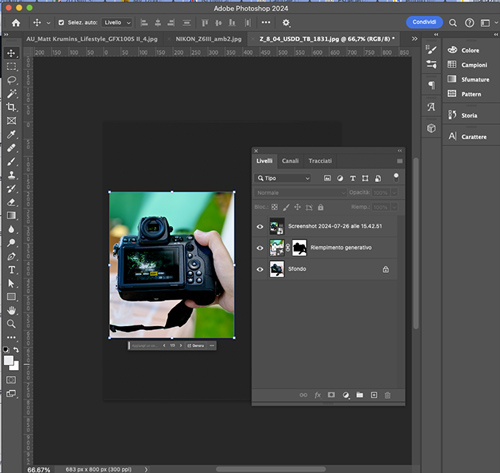This screenshot has height=473, width=500.
Task: Create a new layer group folder
Action: point(360,395)
